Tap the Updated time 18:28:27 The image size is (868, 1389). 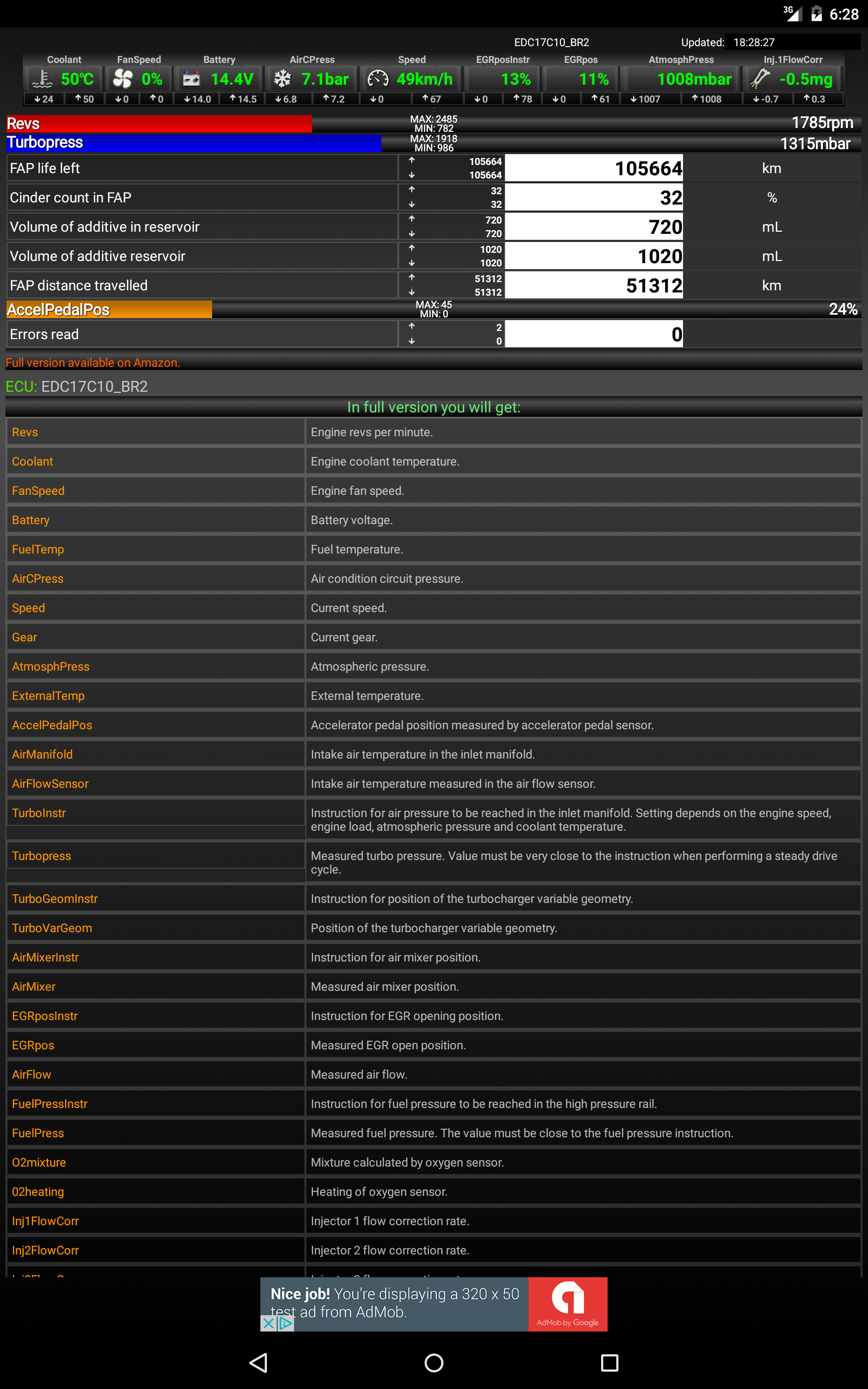click(x=754, y=42)
